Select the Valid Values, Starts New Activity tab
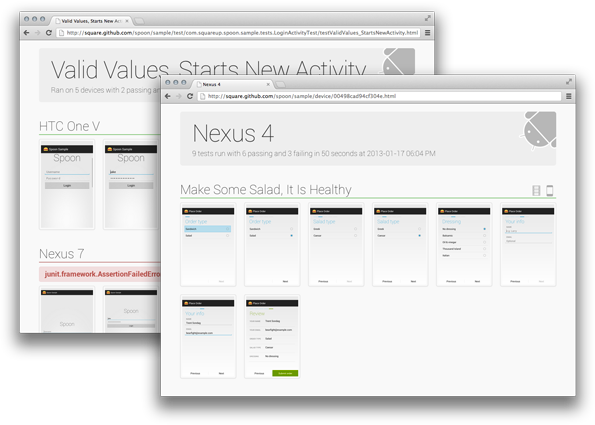The image size is (595, 425). tap(91, 21)
